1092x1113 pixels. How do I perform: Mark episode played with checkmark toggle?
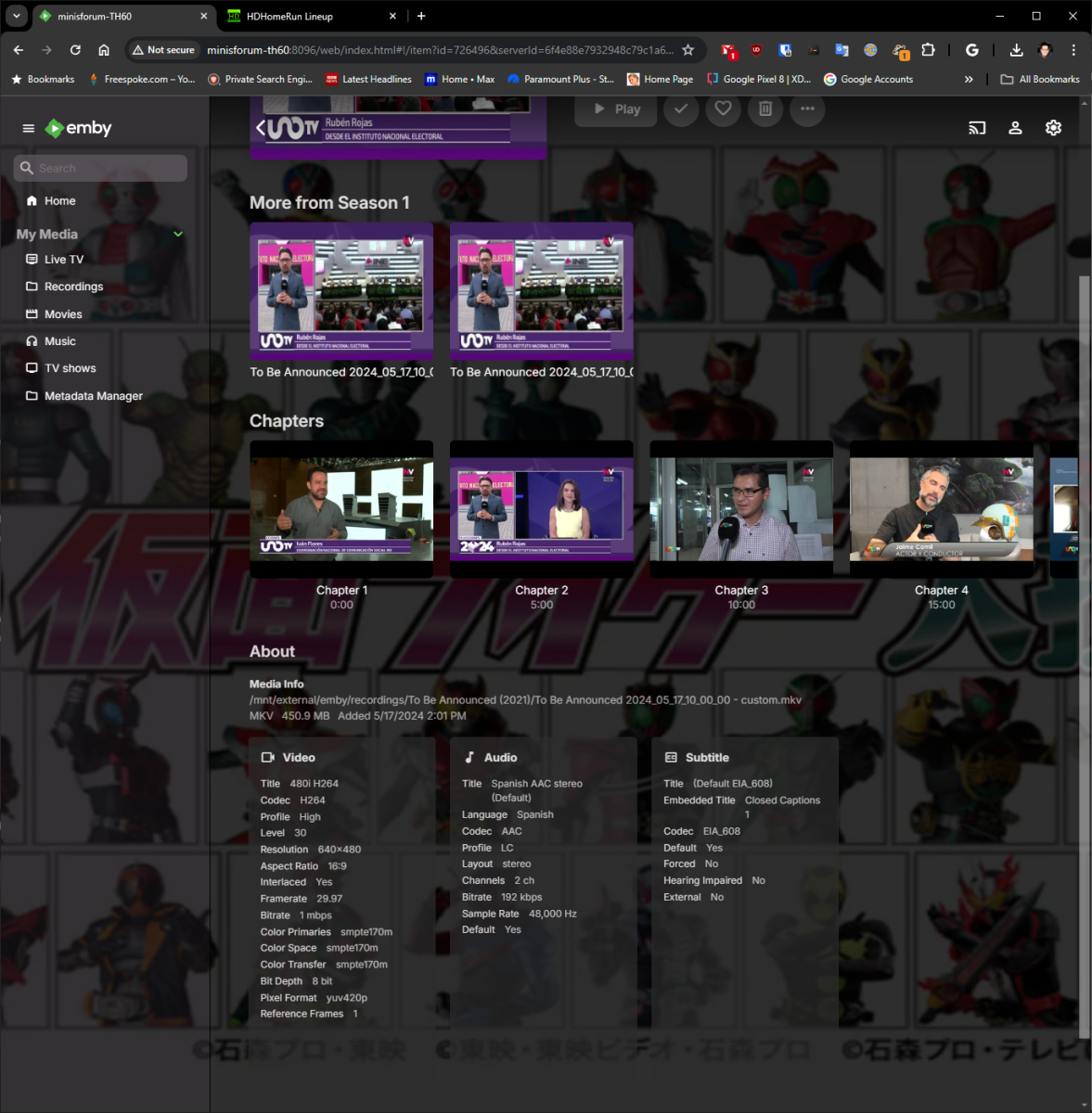pos(681,109)
